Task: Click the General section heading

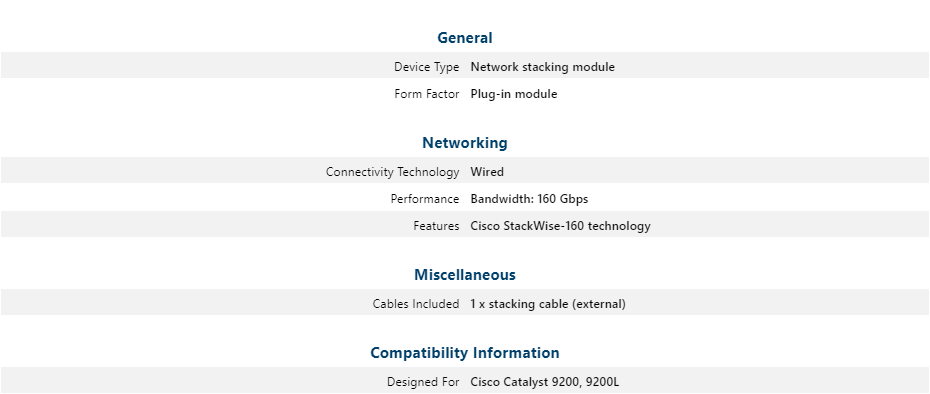Action: 464,38
